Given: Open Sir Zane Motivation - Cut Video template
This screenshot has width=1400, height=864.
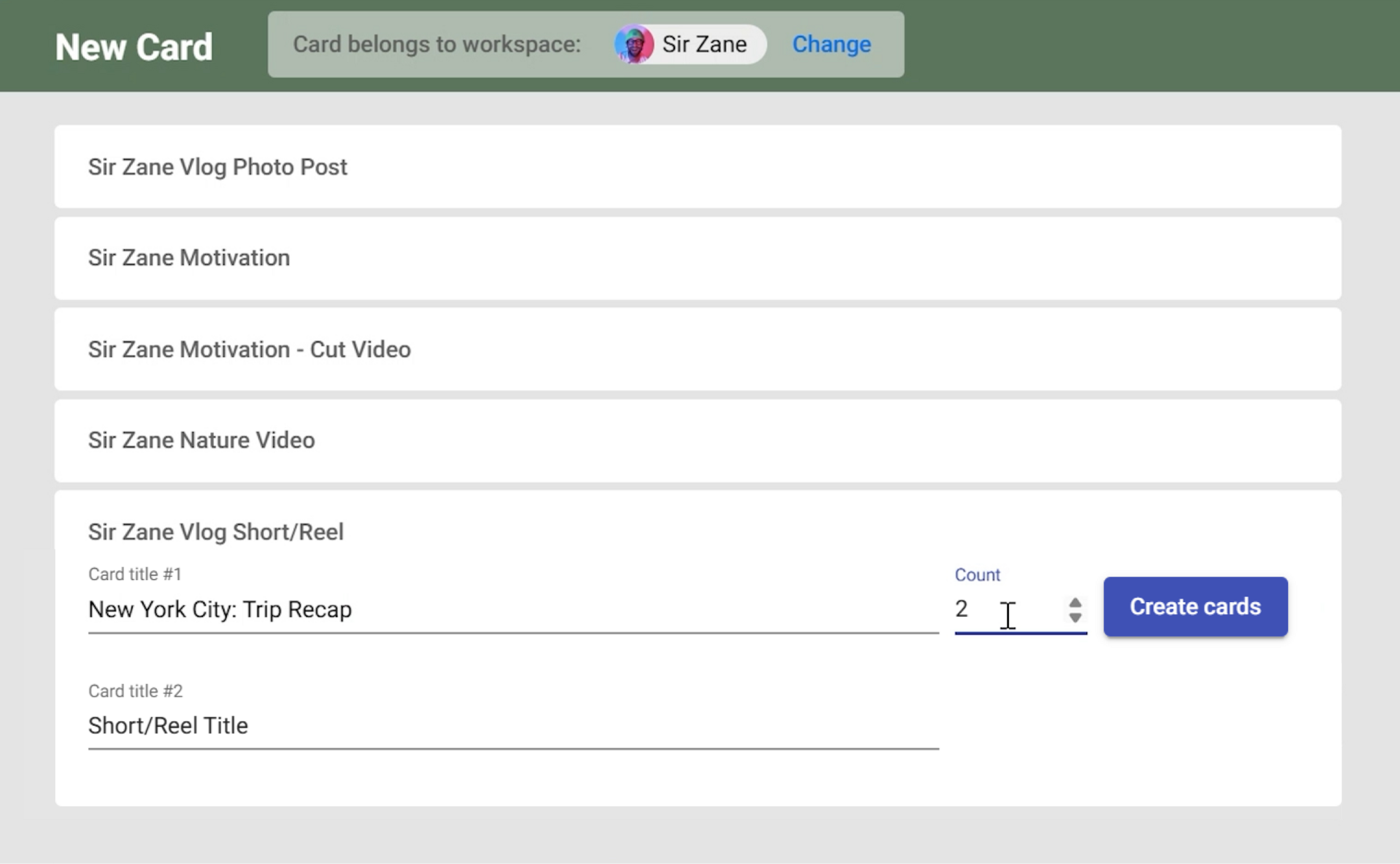Looking at the screenshot, I should 250,349.
